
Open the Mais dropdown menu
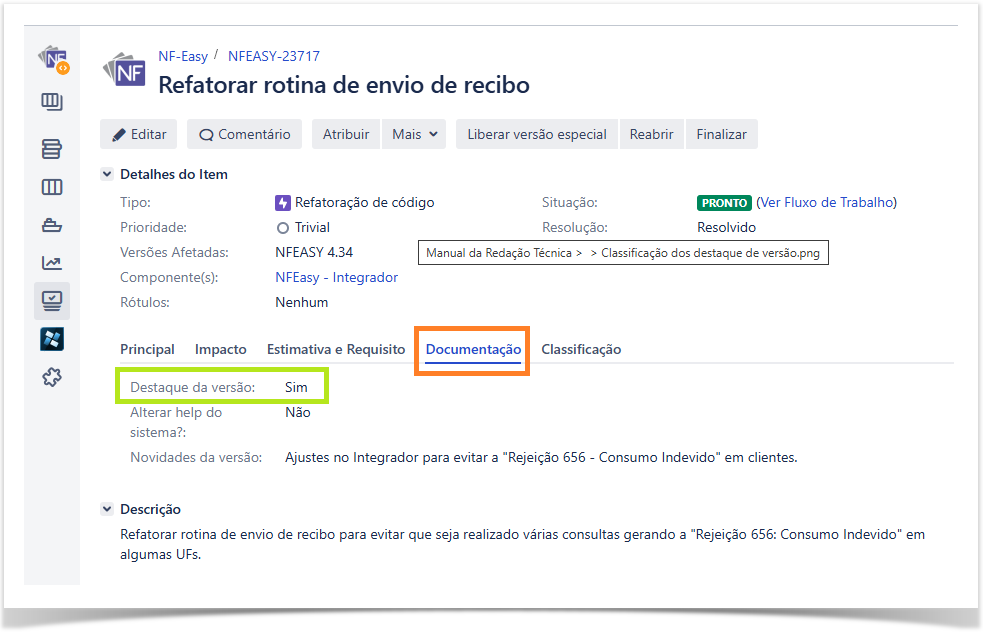[414, 134]
